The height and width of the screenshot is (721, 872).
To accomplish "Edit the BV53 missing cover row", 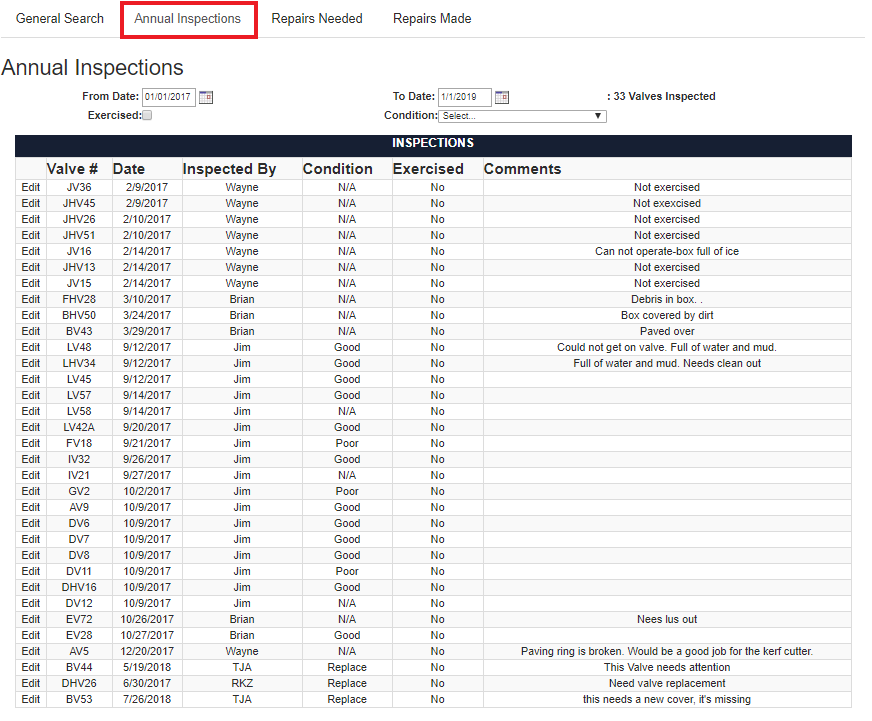I will [x=31, y=699].
